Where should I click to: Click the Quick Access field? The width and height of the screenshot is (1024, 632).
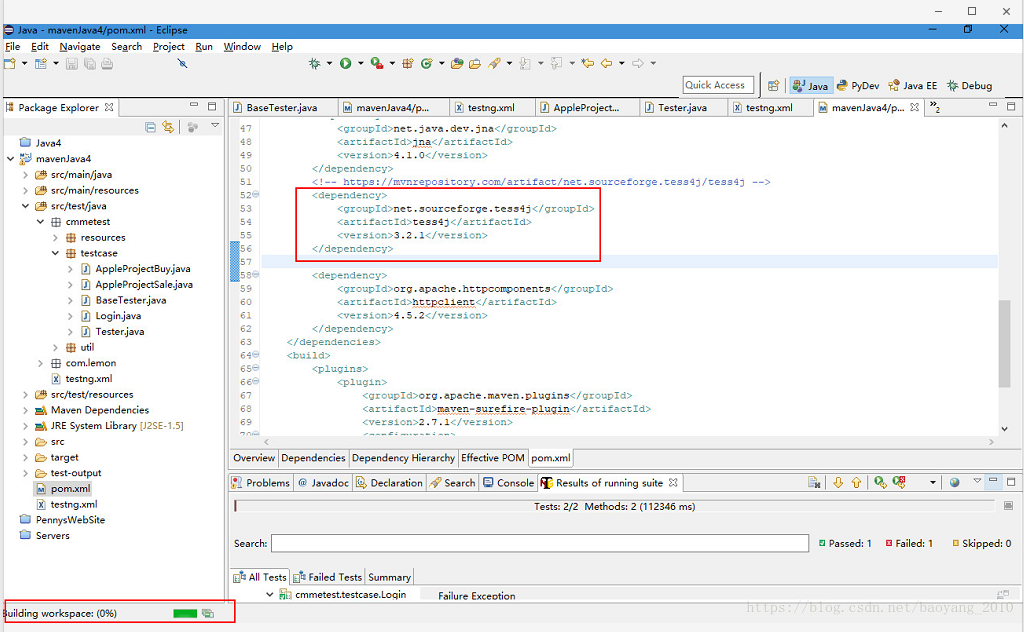pos(718,85)
